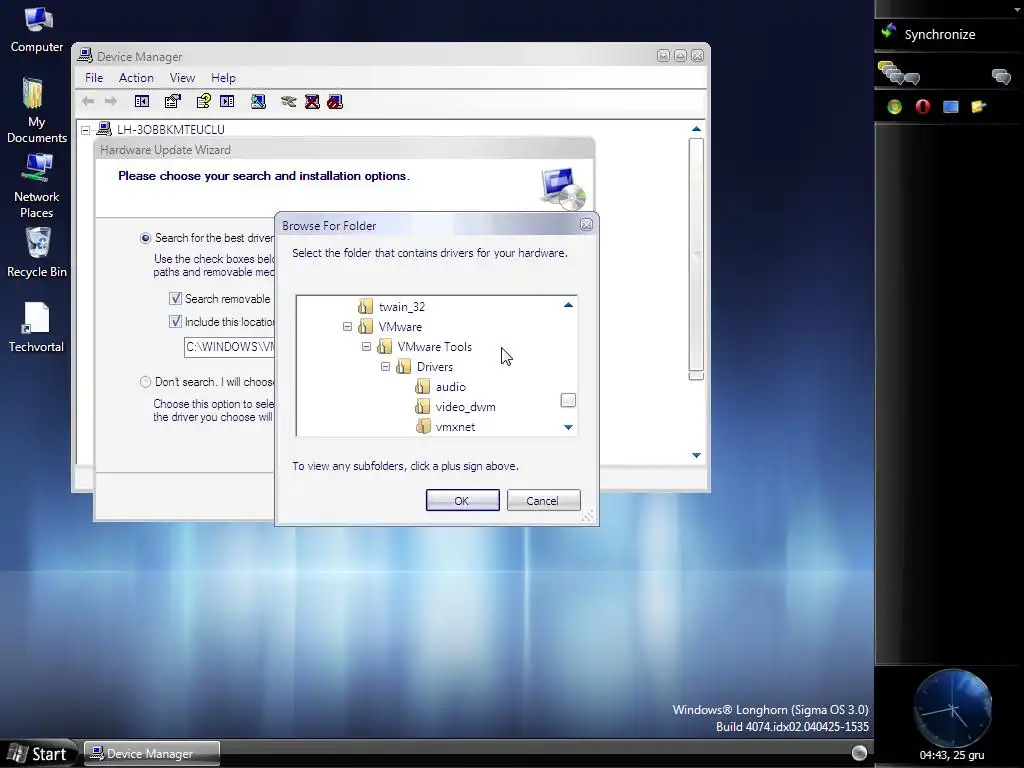The image size is (1024, 768).
Task: Click the Start button
Action: [38, 754]
